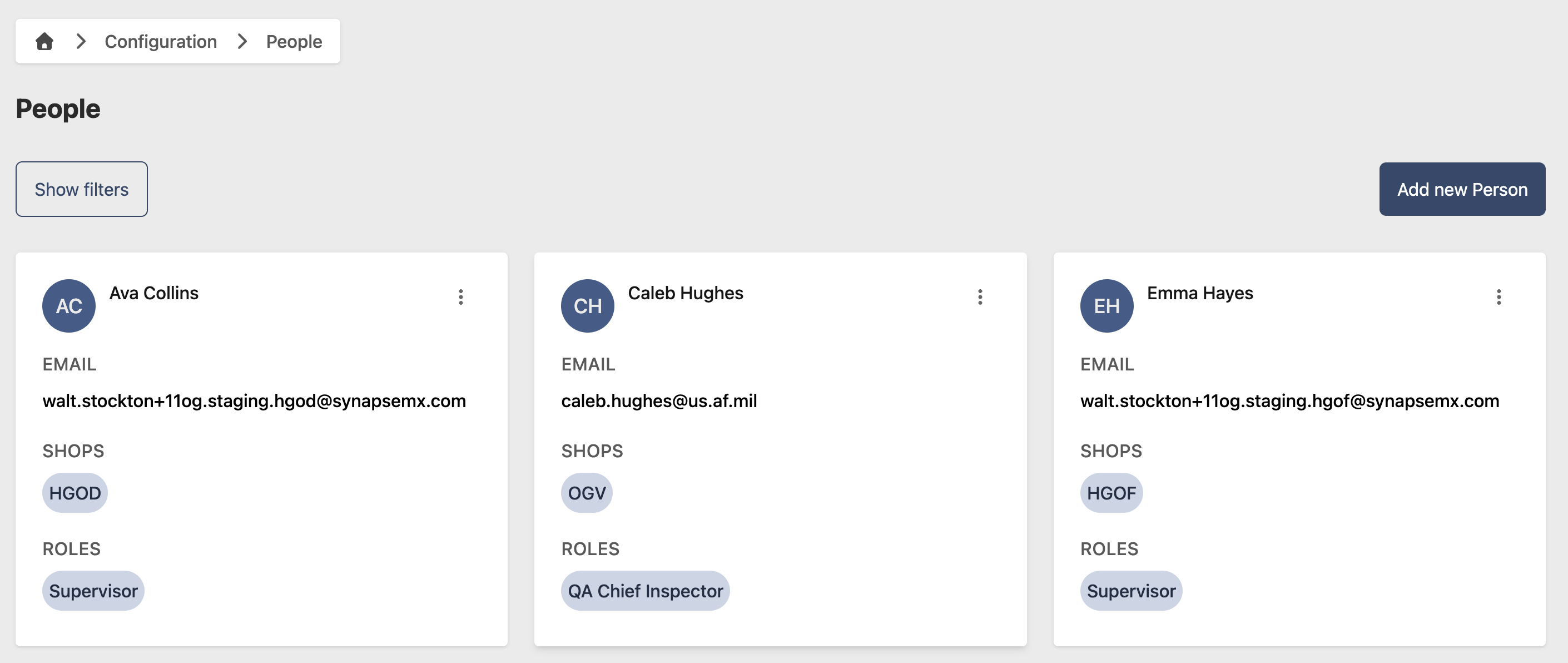The height and width of the screenshot is (663, 1568).
Task: Select the HGOD shop chip
Action: tap(75, 493)
